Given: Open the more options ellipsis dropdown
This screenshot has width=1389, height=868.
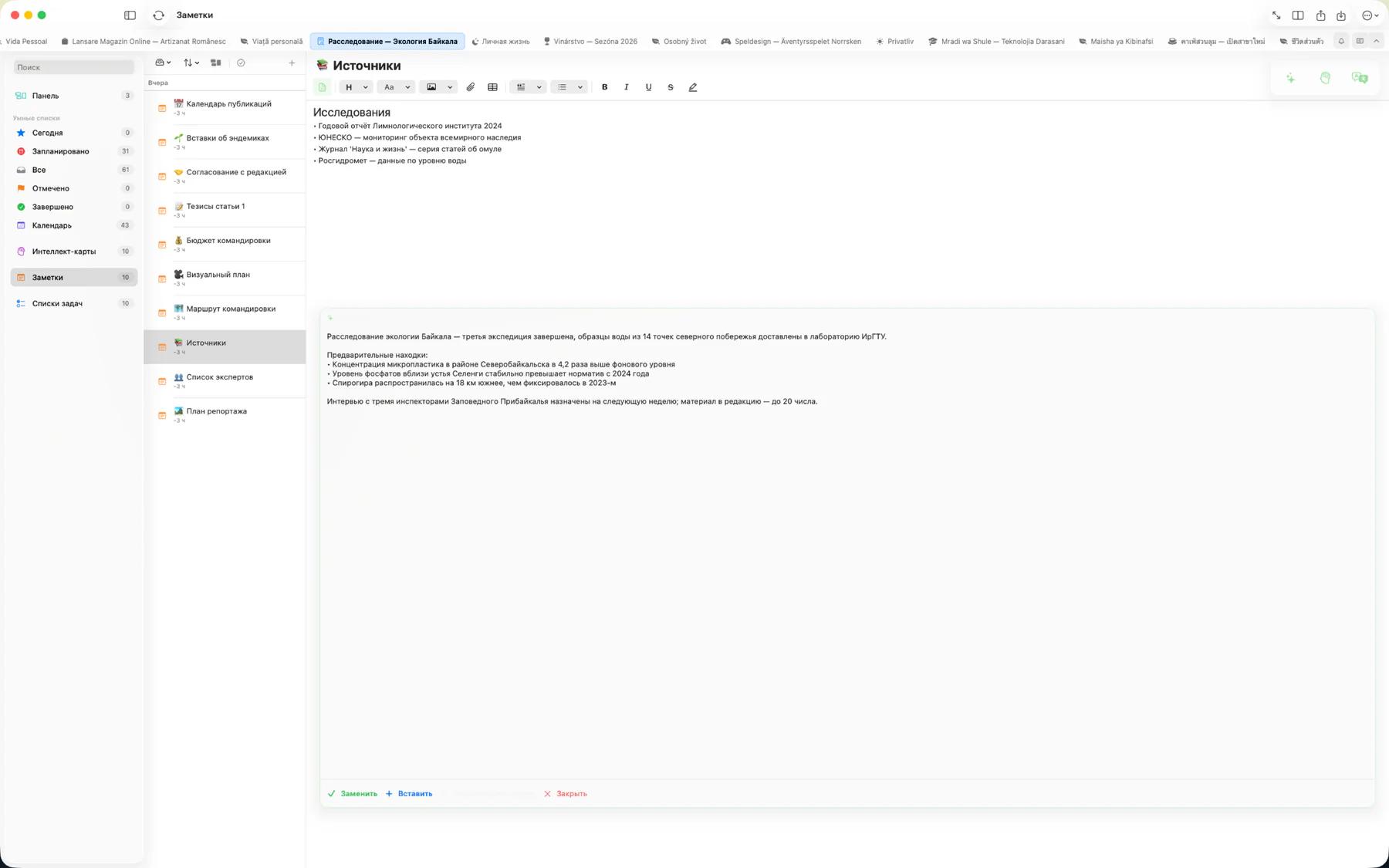Looking at the screenshot, I should pyautogui.click(x=1370, y=15).
